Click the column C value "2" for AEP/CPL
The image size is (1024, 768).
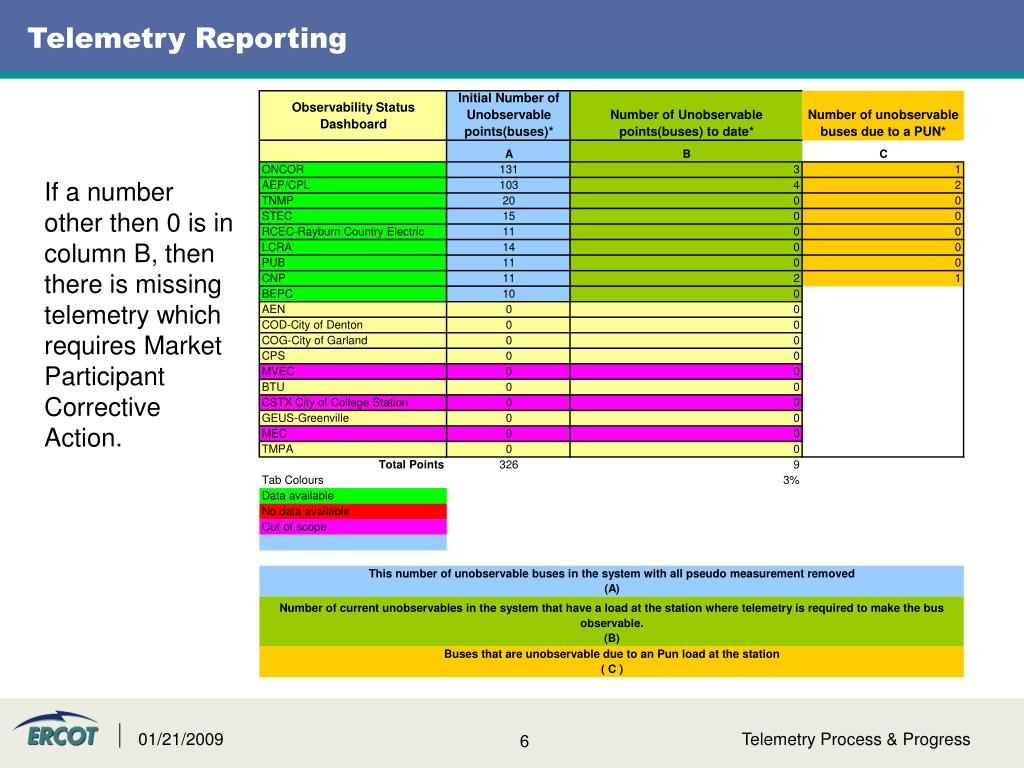coord(883,185)
